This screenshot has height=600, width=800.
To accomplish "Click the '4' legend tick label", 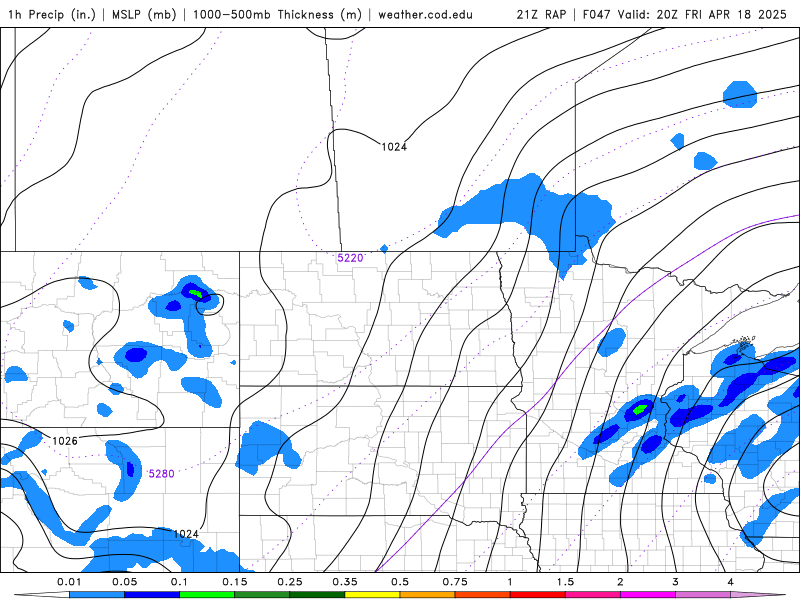I will 731,582.
